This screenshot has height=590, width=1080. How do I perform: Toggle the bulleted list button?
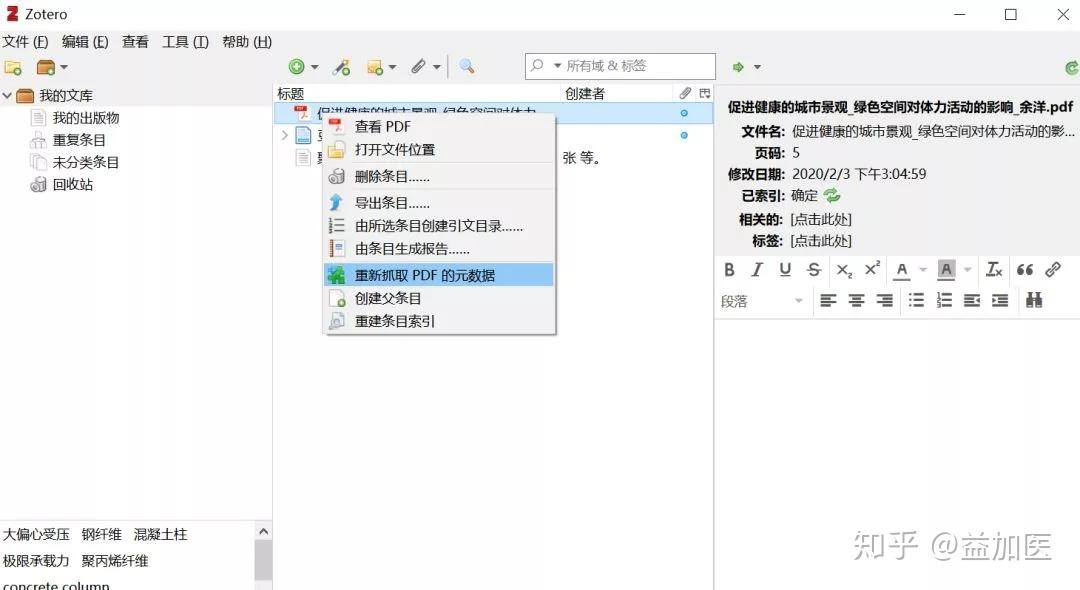click(x=916, y=300)
